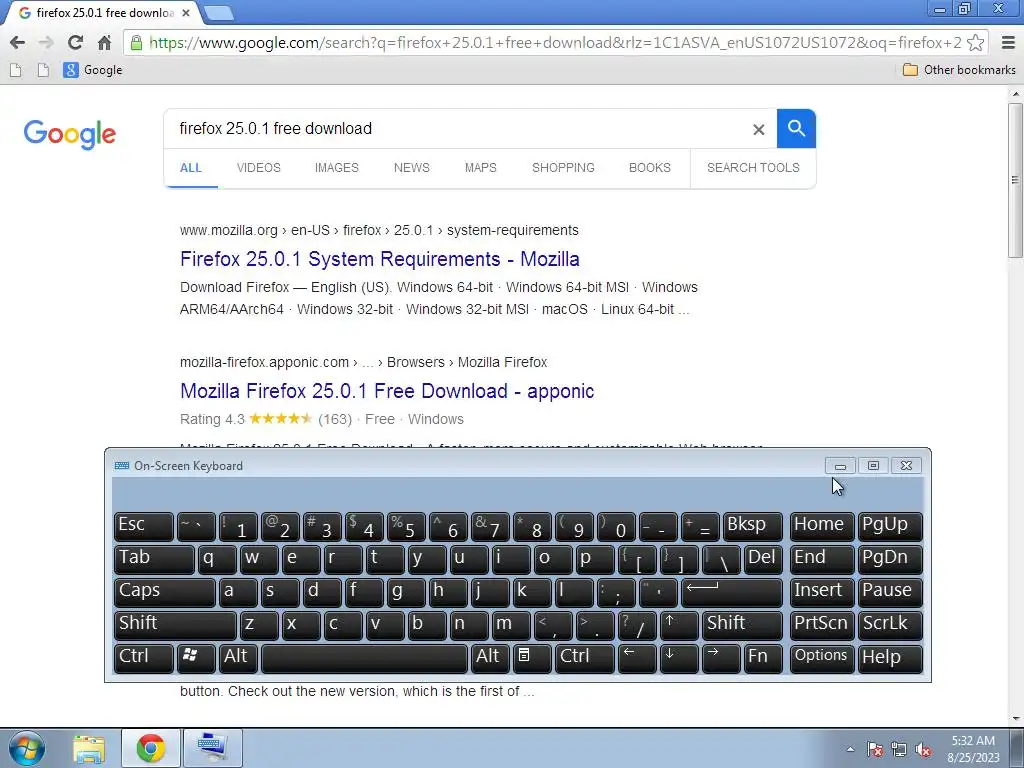Open Firefox 25.0.1 System Requirements link

(379, 259)
